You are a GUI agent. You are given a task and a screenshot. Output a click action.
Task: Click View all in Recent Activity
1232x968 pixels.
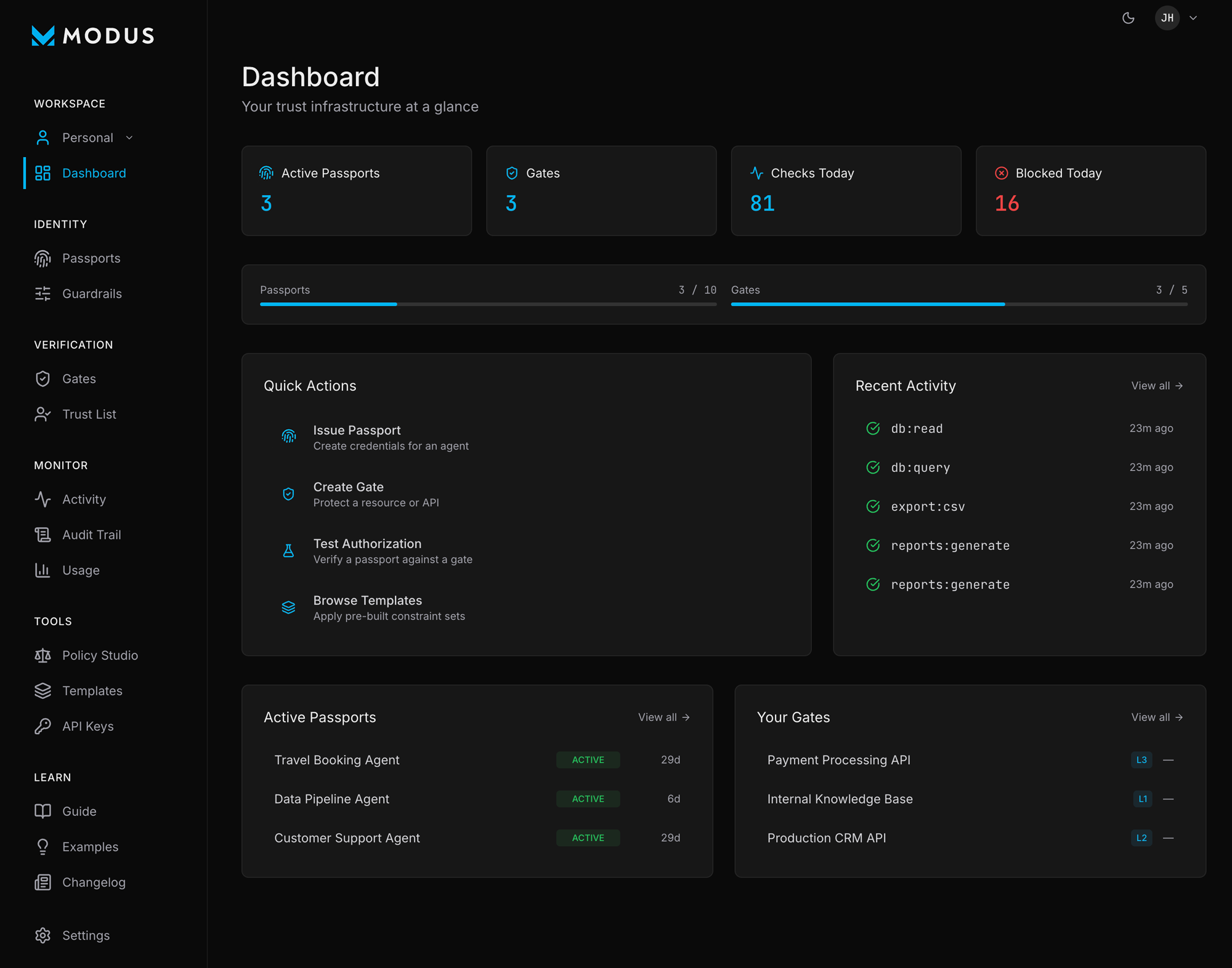click(x=1157, y=385)
